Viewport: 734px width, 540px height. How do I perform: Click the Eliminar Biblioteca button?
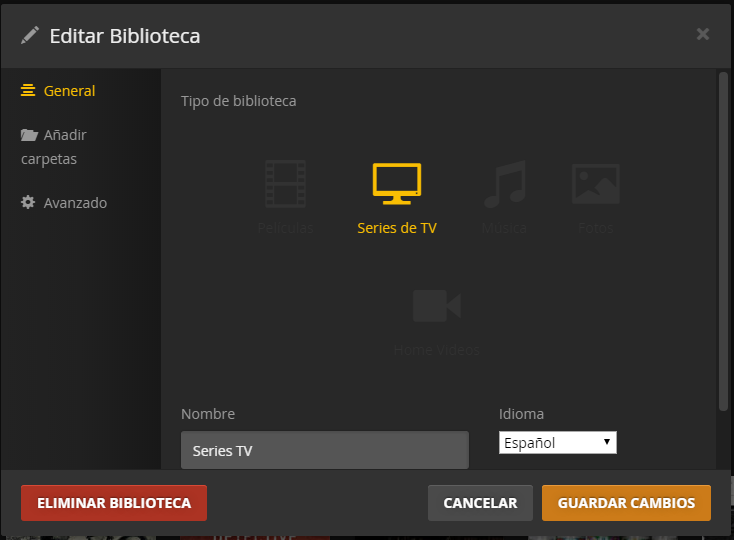pos(114,503)
